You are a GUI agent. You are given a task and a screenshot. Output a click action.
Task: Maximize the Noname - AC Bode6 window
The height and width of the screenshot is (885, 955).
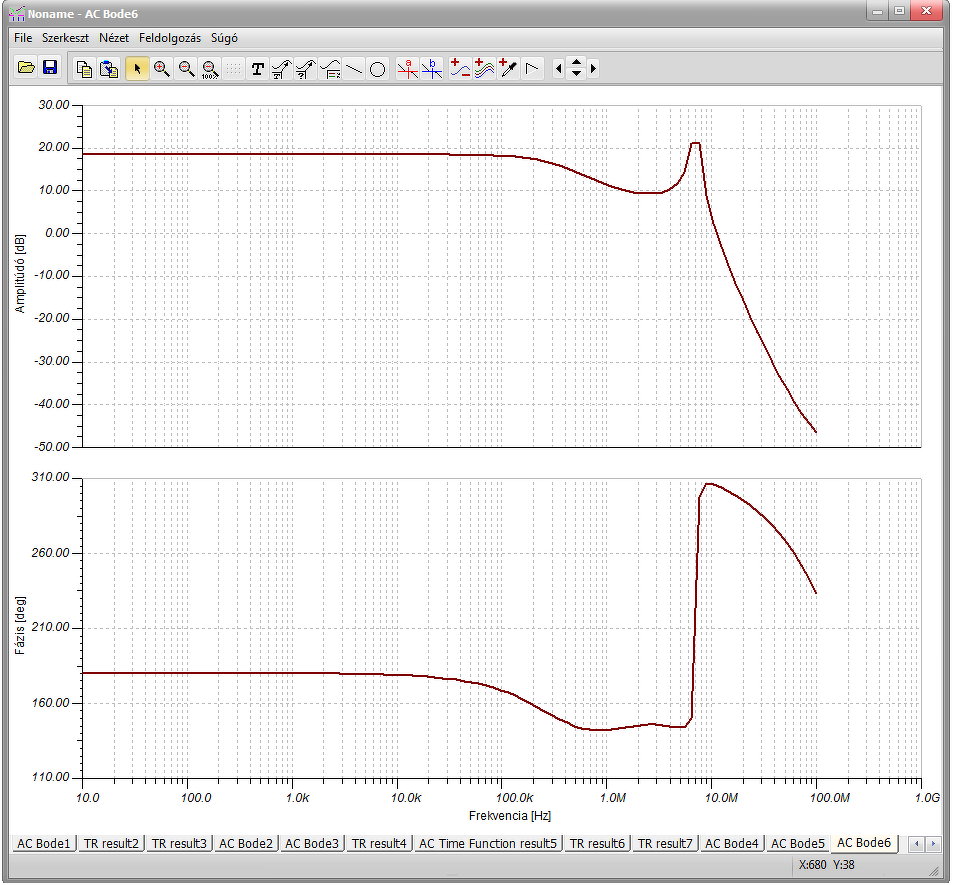click(900, 11)
